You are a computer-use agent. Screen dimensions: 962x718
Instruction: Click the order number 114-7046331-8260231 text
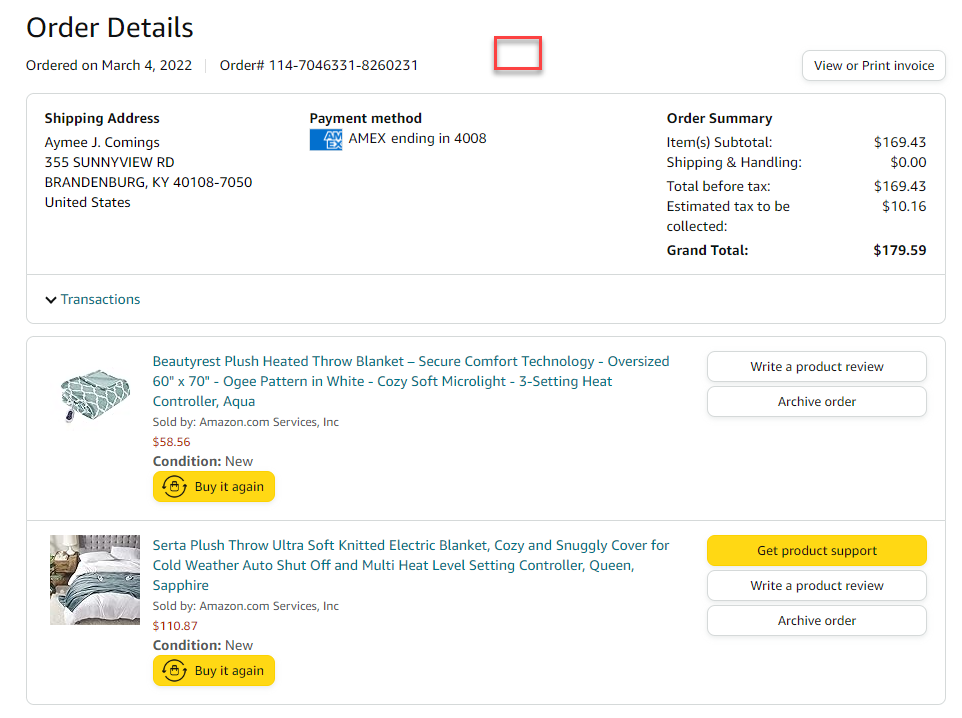coord(344,65)
